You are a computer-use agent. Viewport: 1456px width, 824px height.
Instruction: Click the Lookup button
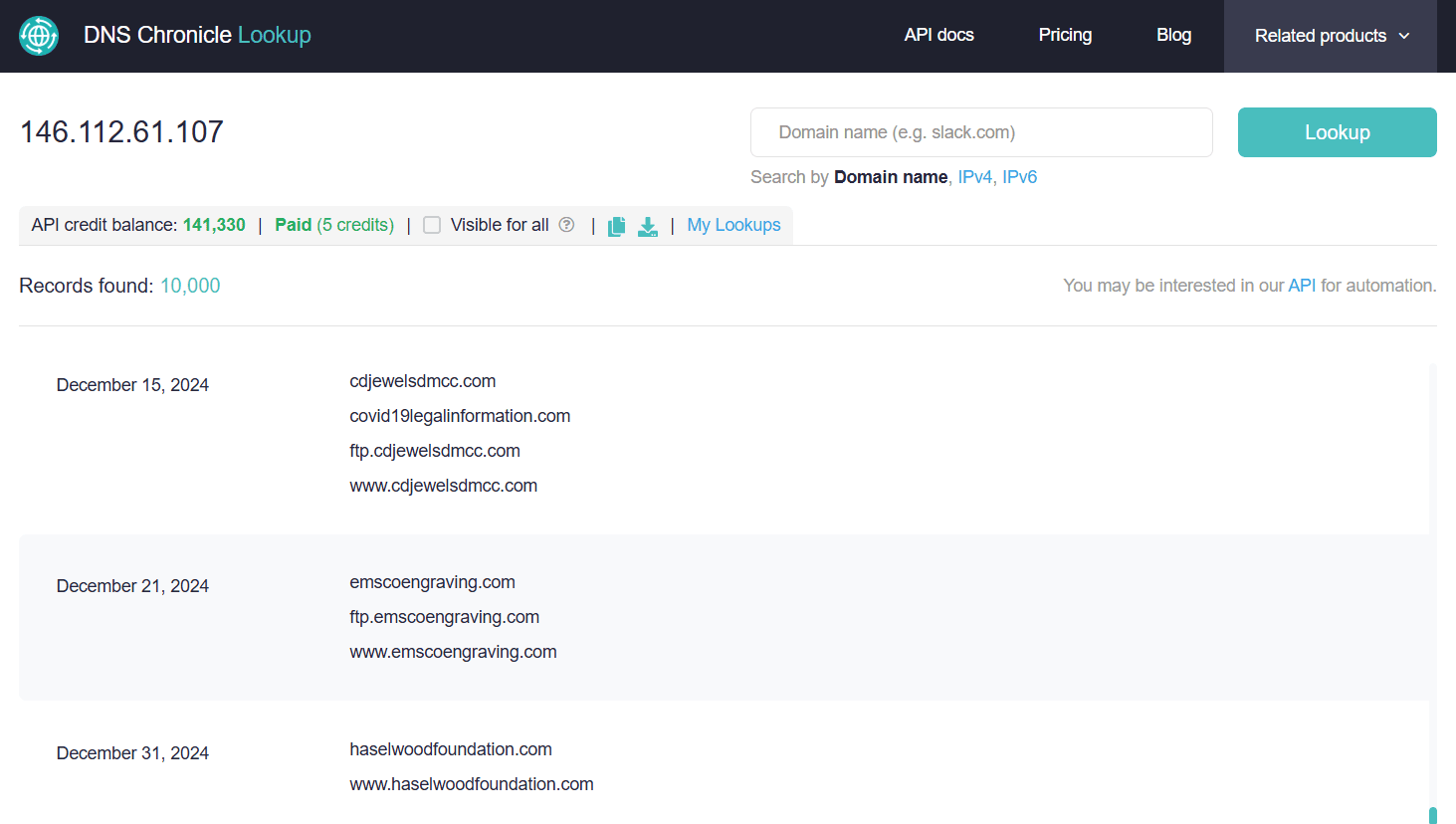click(x=1337, y=132)
